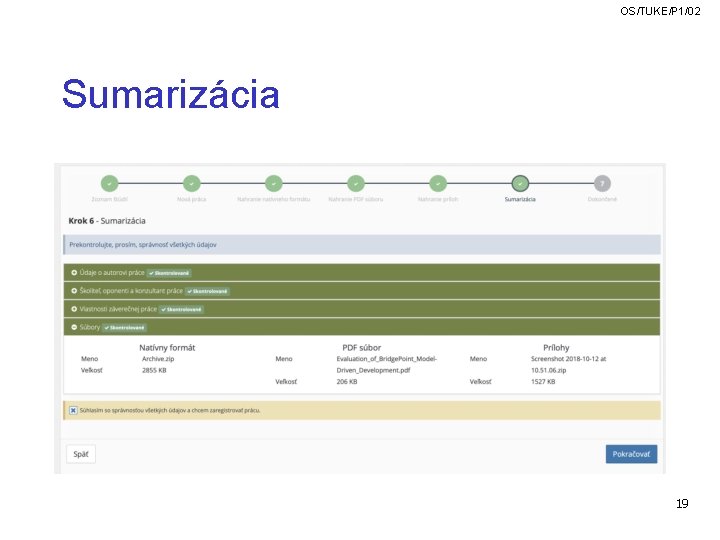Click the grey 'Dokončené' step circle
The width and height of the screenshot is (720, 540).
[x=602, y=183]
